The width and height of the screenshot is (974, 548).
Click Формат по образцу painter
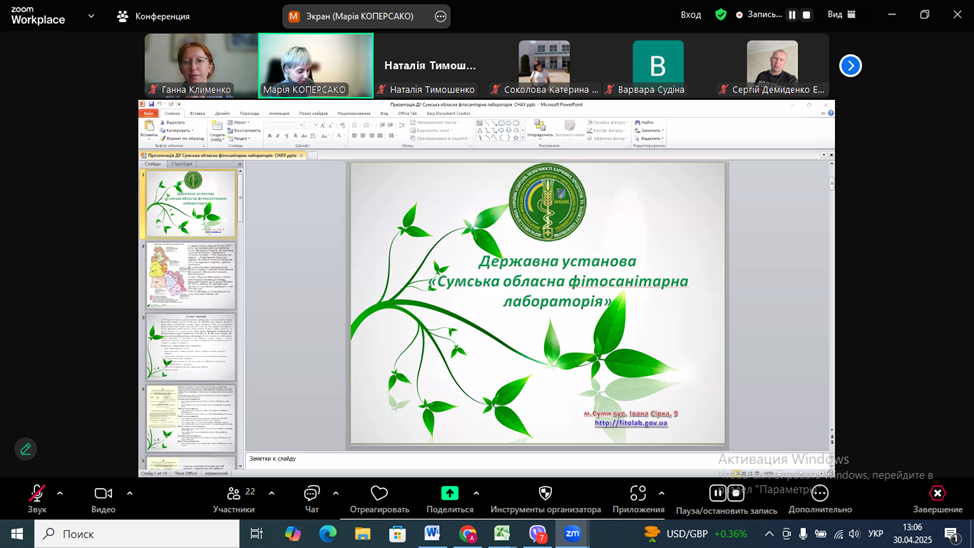pyautogui.click(x=183, y=138)
